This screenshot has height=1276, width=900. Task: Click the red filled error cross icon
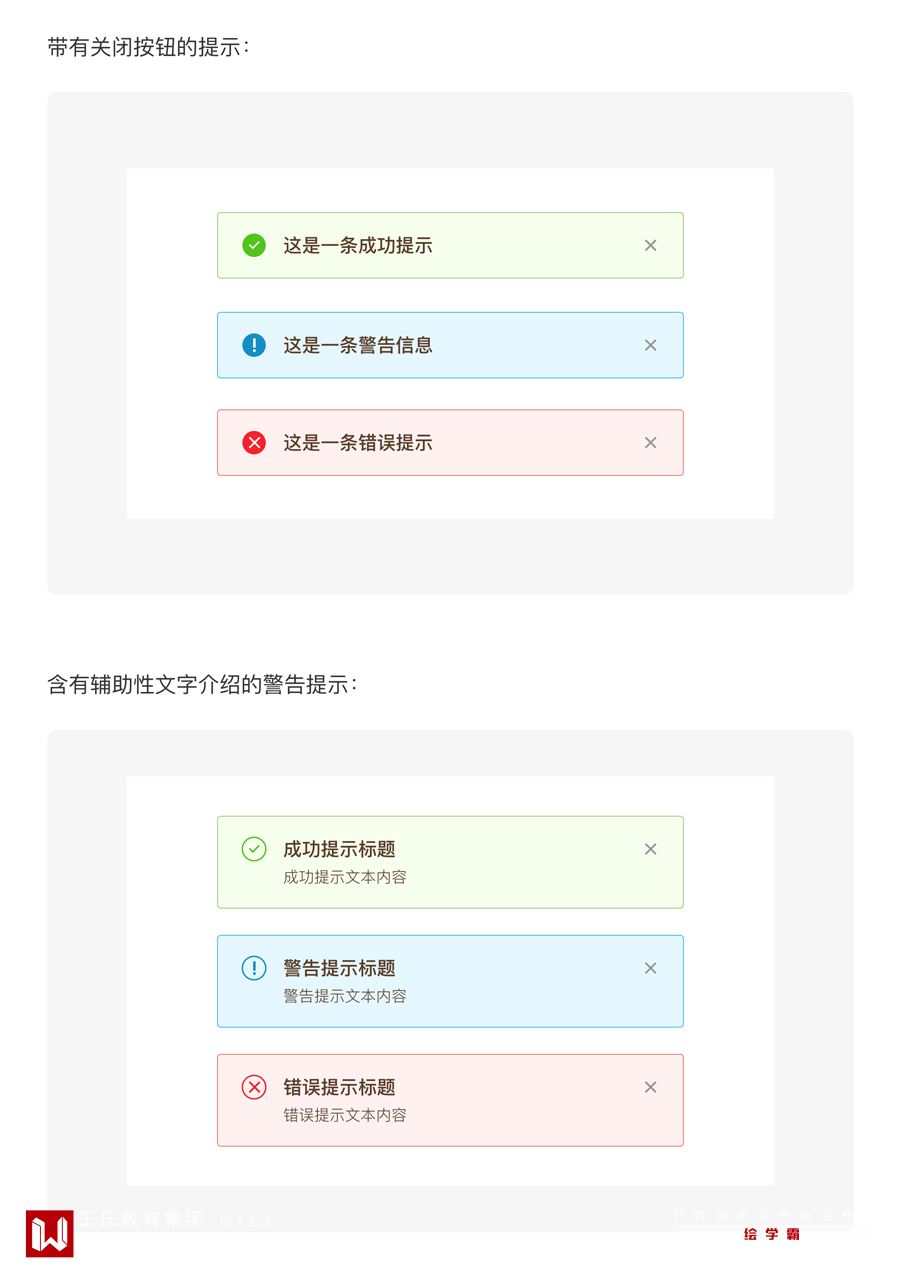[x=254, y=442]
